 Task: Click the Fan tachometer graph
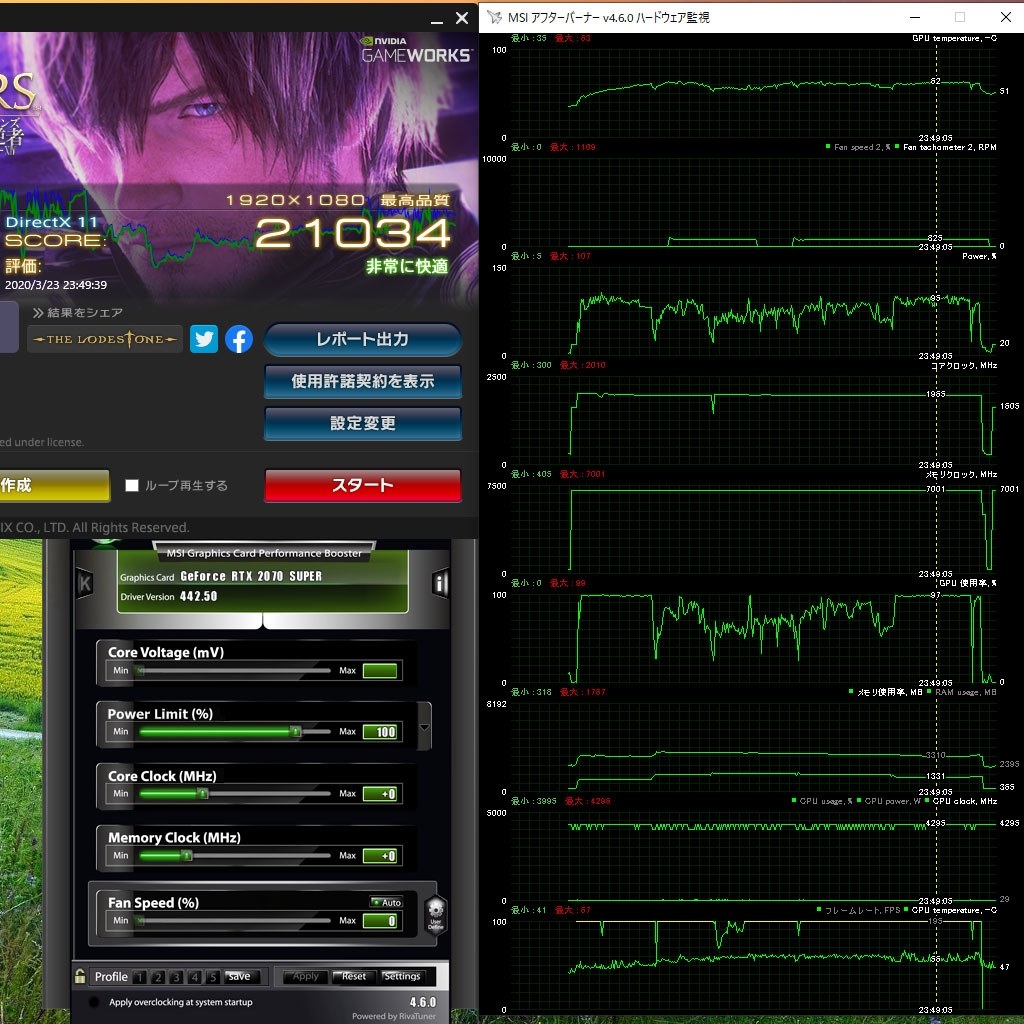point(754,202)
